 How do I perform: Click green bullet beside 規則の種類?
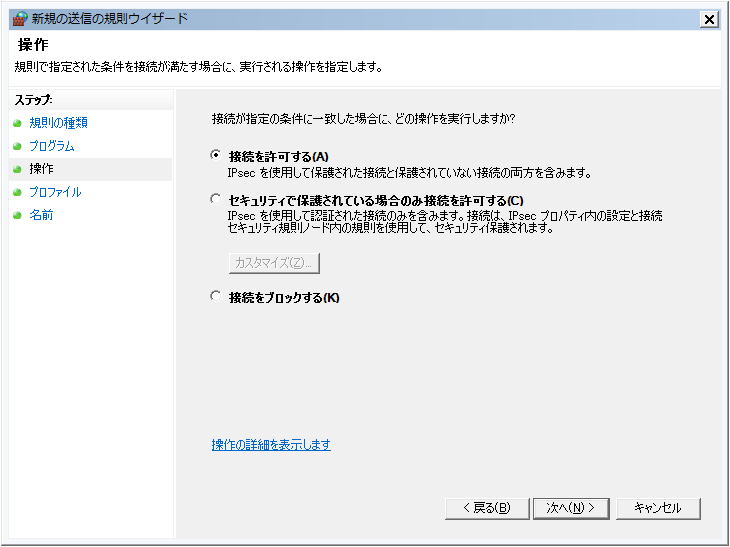(x=17, y=123)
